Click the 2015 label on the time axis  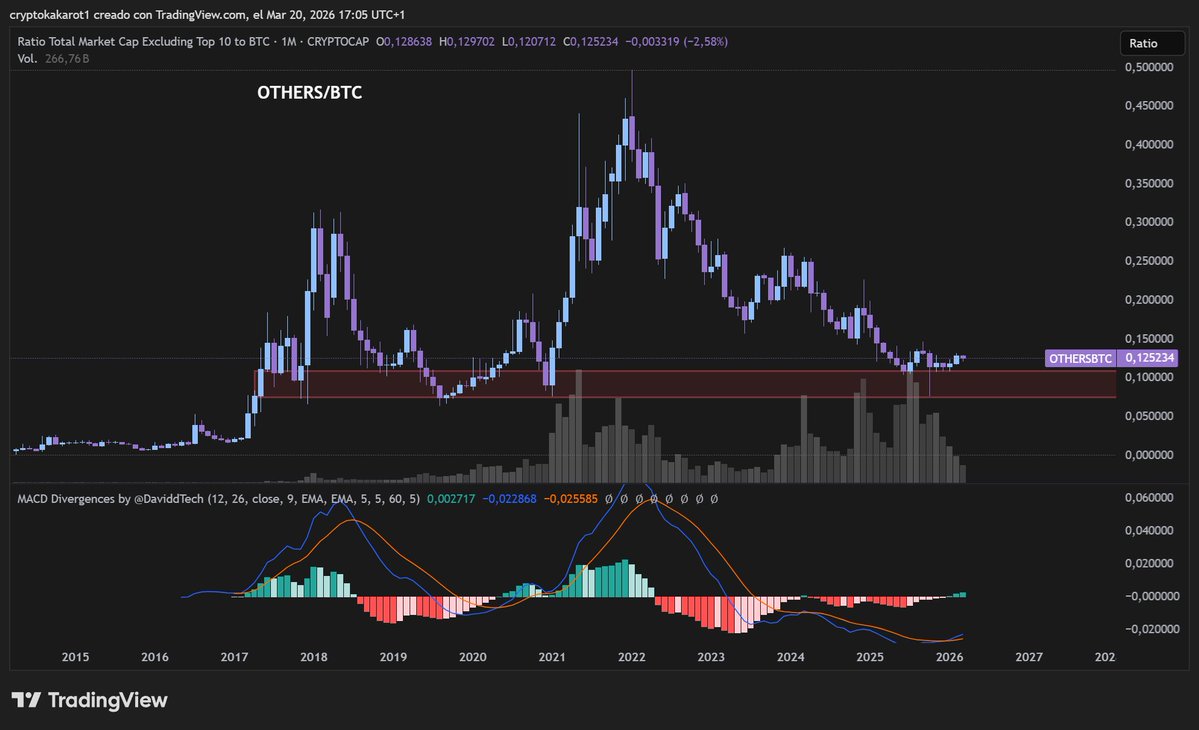pos(75,657)
